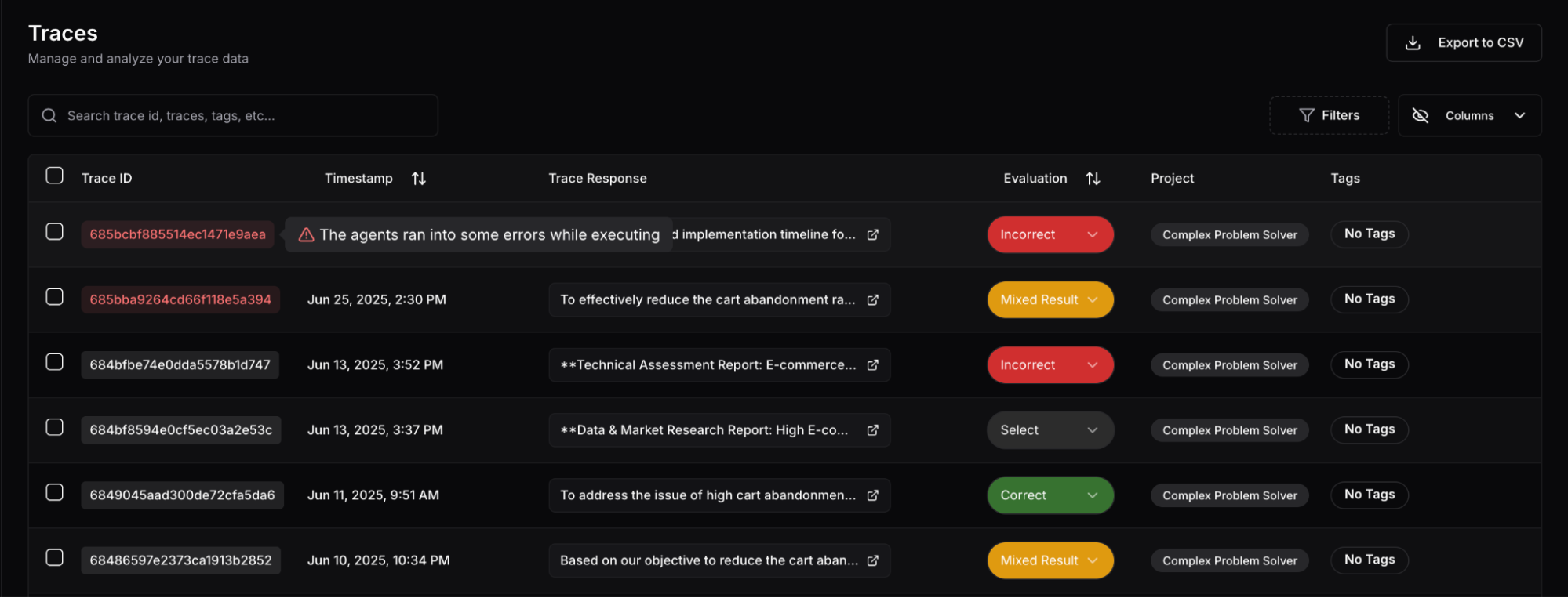Open external link for Data & Market Research Report
1568x598 pixels.
[x=872, y=430]
